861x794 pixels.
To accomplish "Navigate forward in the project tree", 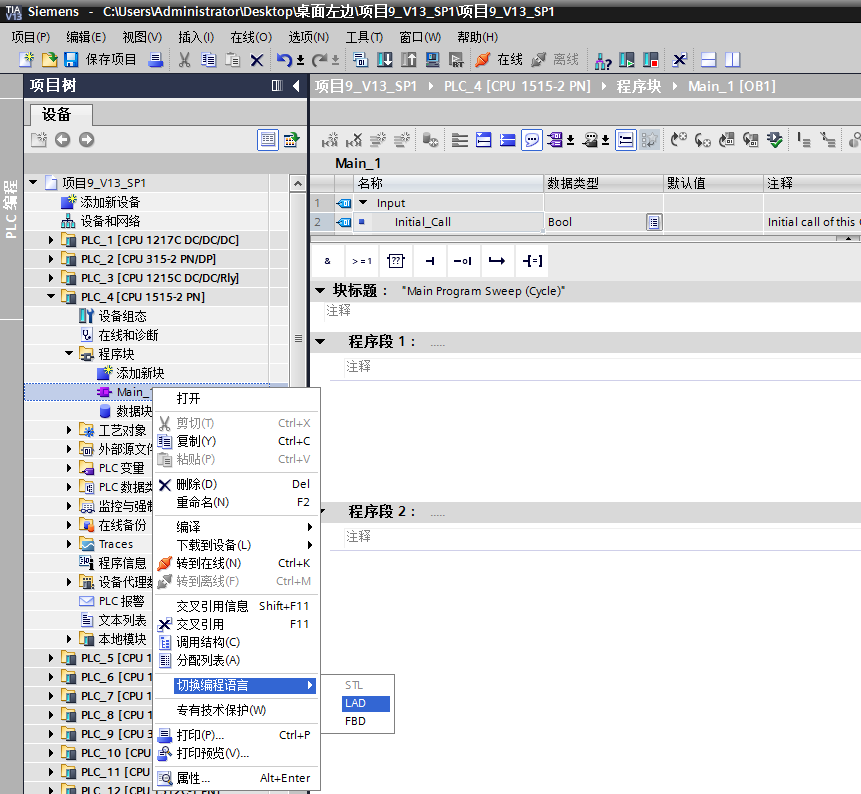I will click(x=86, y=139).
